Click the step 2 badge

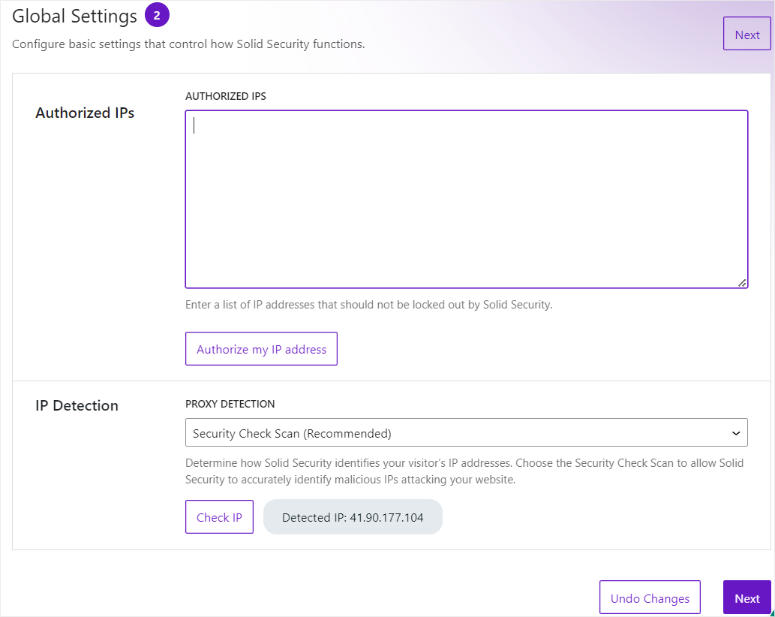click(x=157, y=15)
